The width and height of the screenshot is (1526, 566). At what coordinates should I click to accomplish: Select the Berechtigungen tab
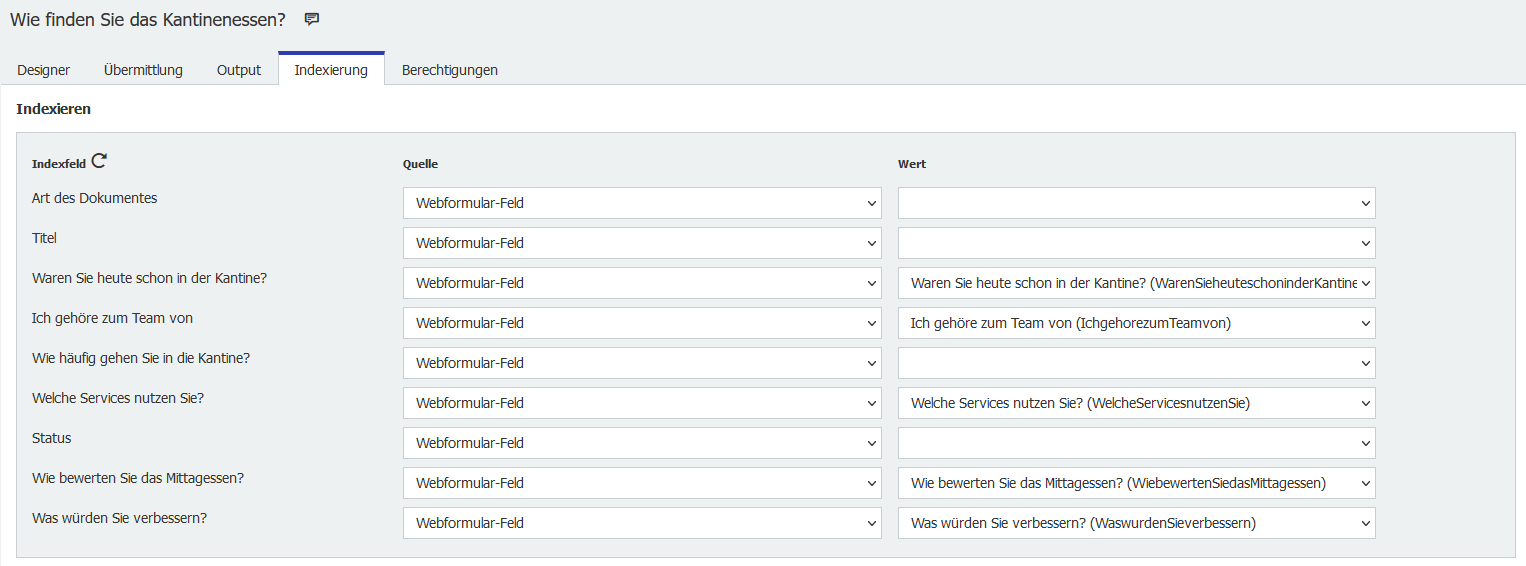[450, 70]
